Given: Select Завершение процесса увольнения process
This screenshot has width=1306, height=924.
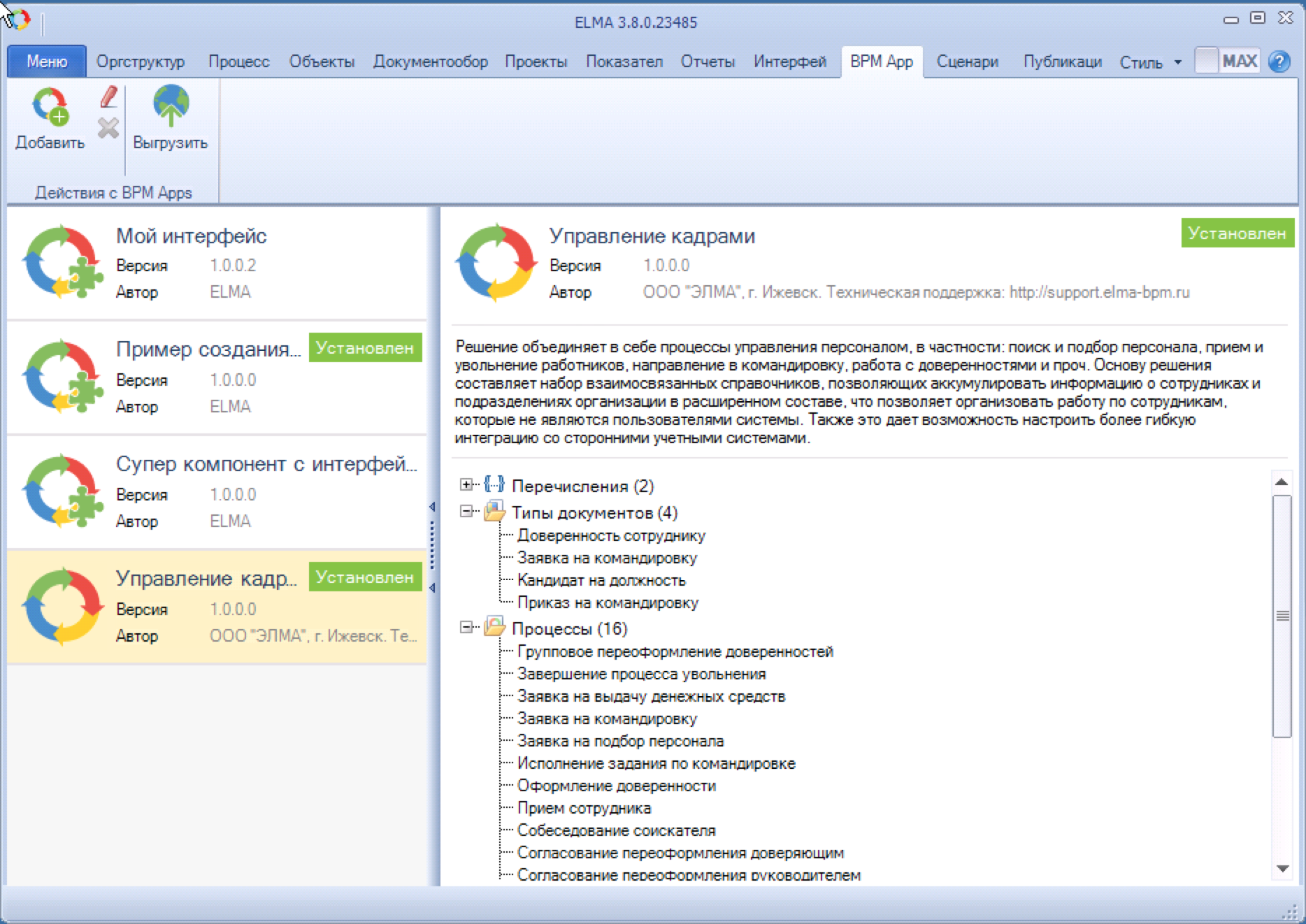Looking at the screenshot, I should point(641,674).
